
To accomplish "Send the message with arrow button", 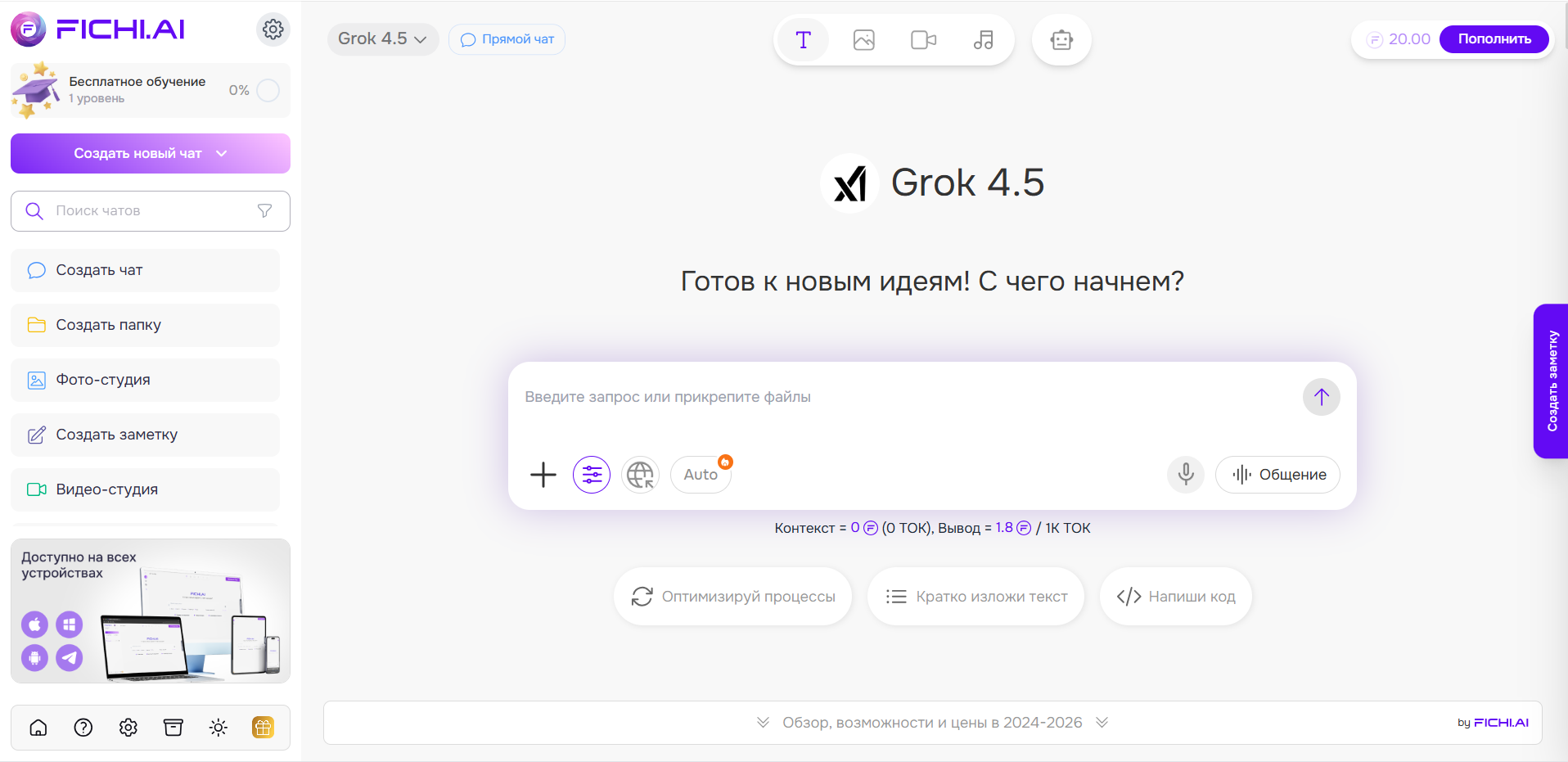I will point(1321,397).
